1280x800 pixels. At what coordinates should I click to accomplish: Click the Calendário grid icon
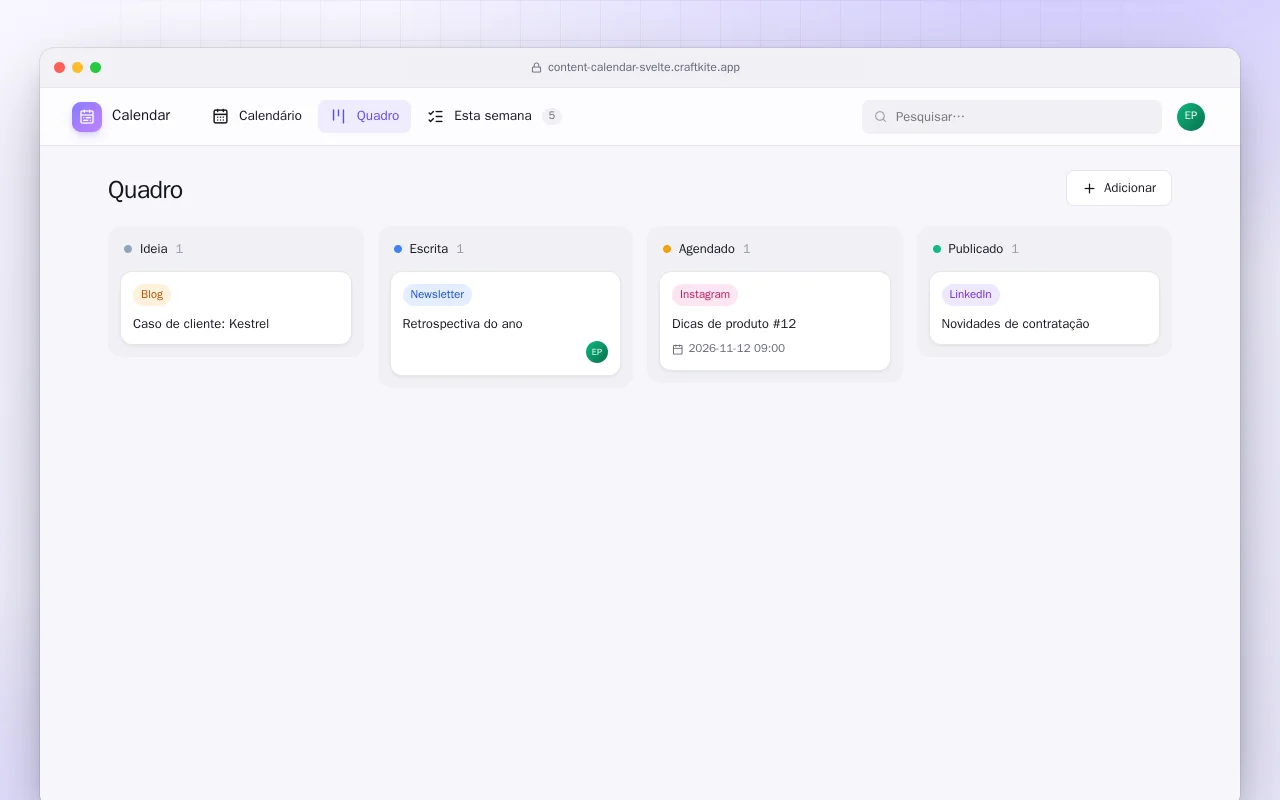pos(221,116)
